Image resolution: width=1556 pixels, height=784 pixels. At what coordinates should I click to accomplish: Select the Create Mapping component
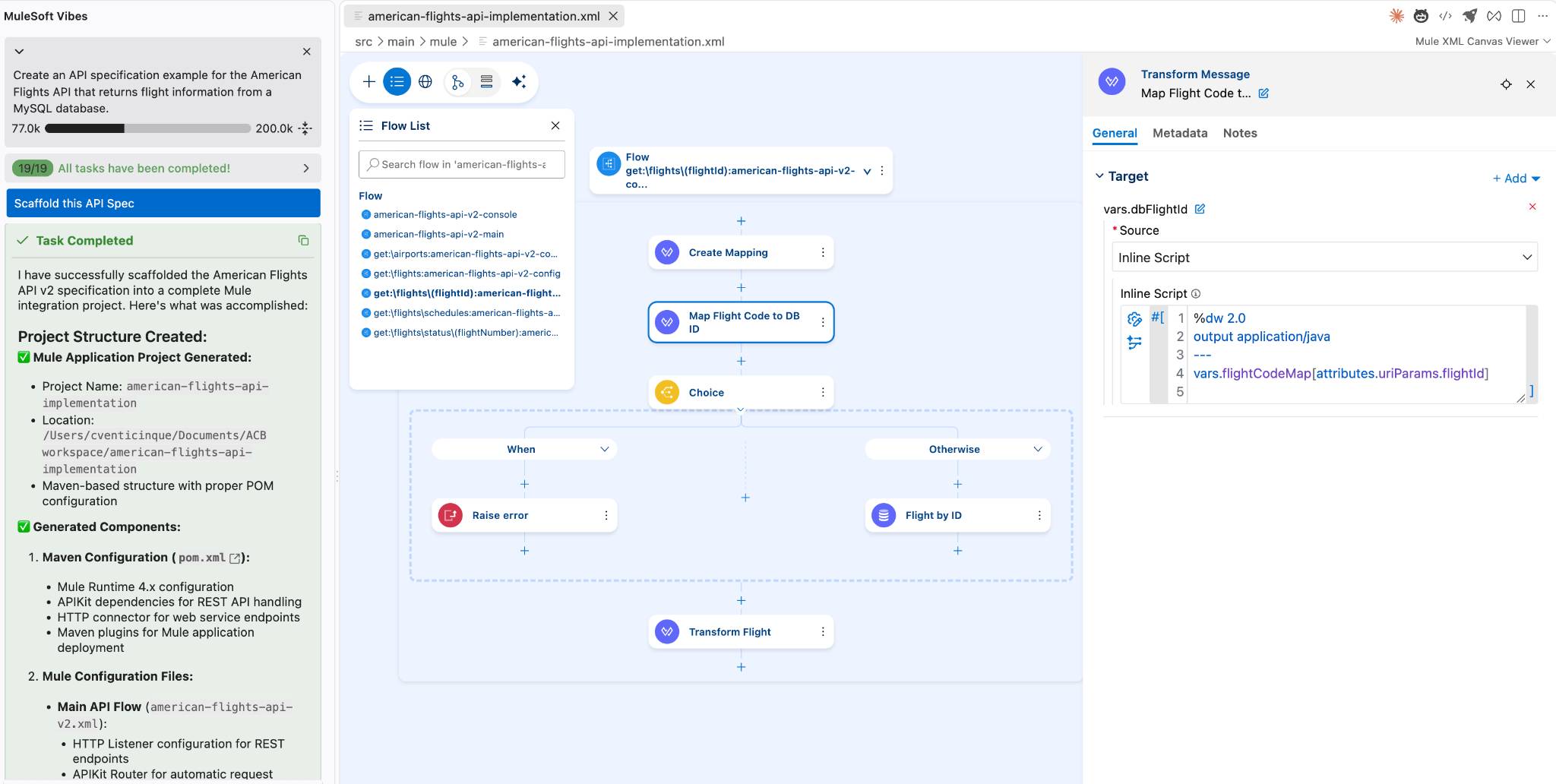point(741,253)
